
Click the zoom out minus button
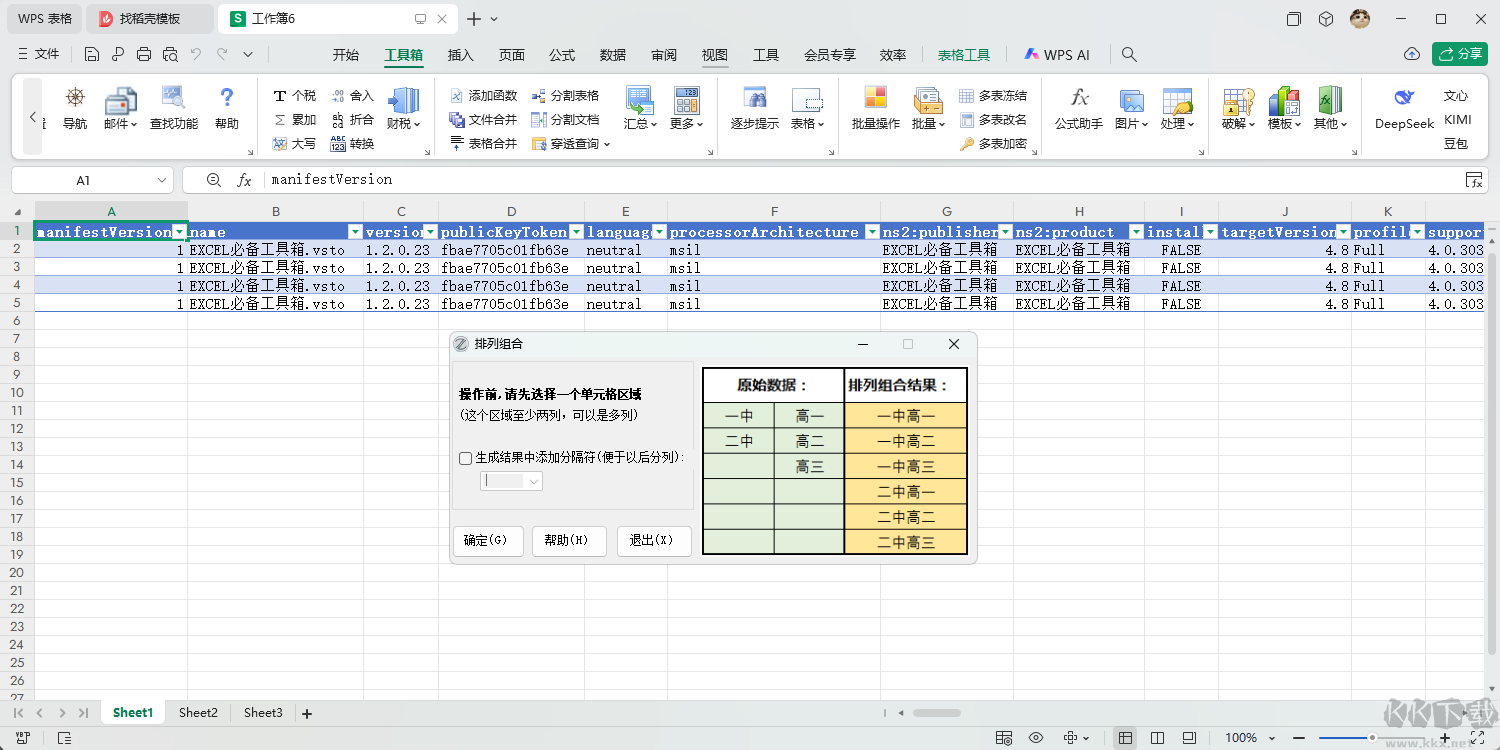(1298, 738)
